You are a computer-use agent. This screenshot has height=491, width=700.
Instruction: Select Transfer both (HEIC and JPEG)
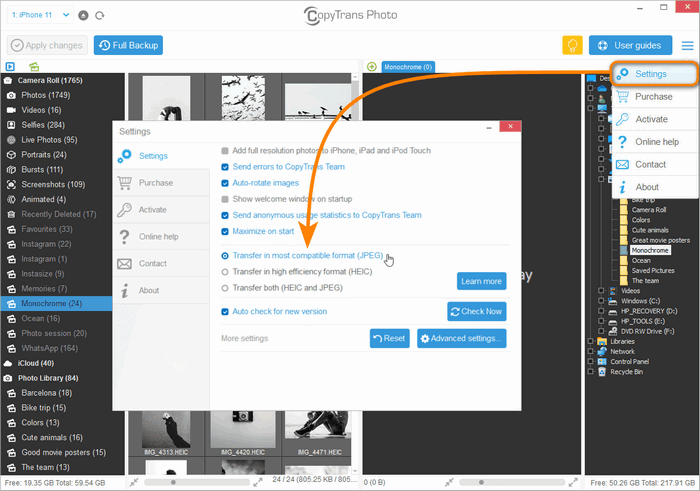point(225,288)
